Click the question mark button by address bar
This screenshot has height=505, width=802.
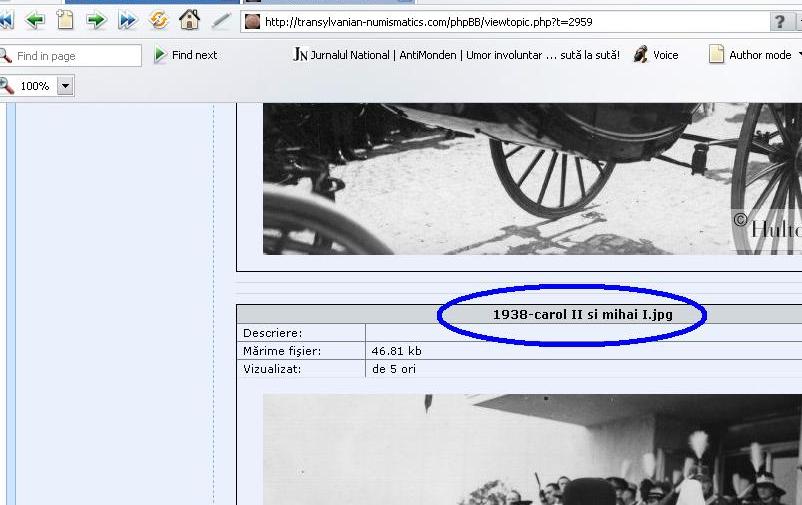pyautogui.click(x=780, y=21)
